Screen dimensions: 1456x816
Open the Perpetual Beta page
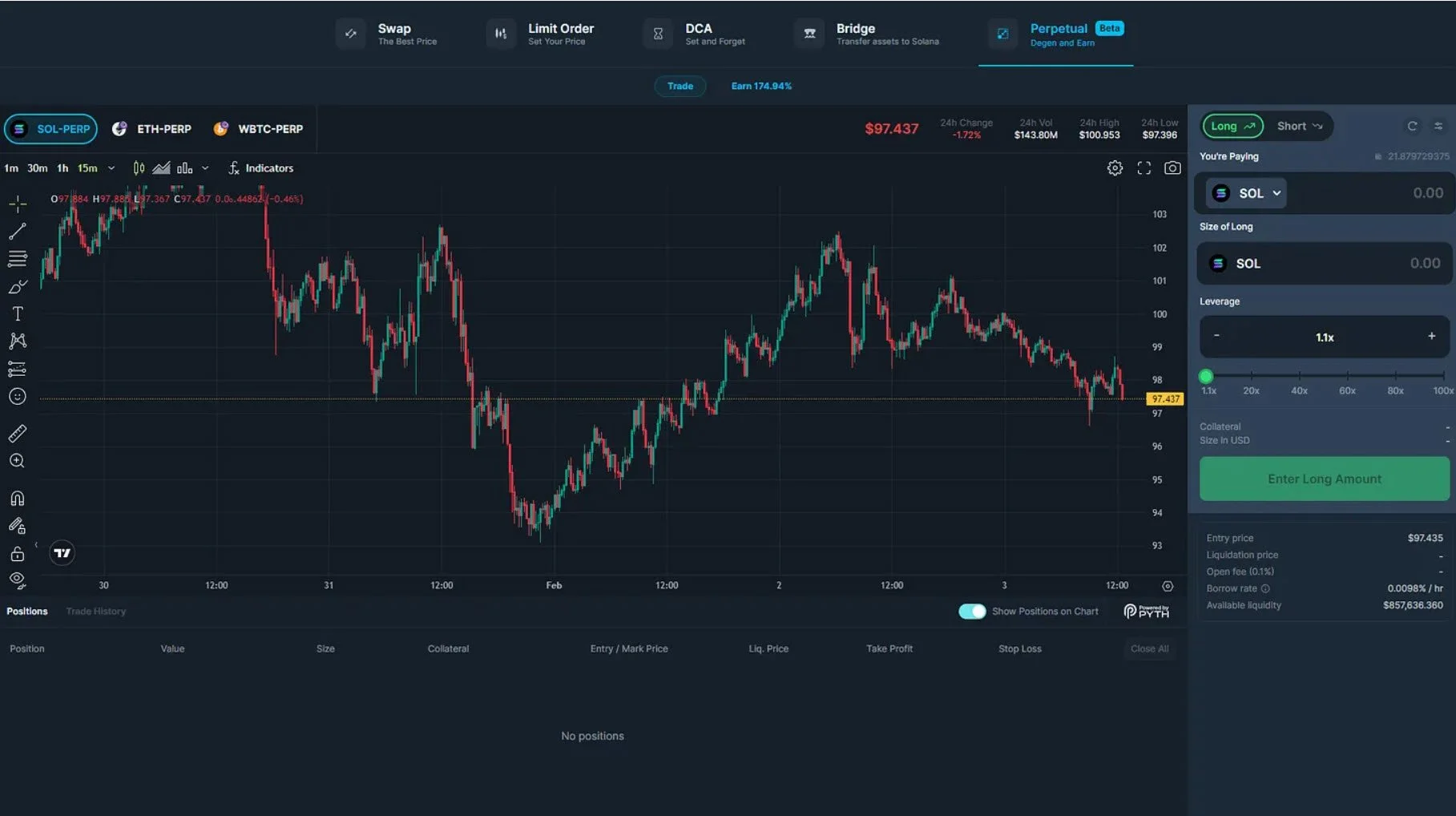[x=1055, y=34]
